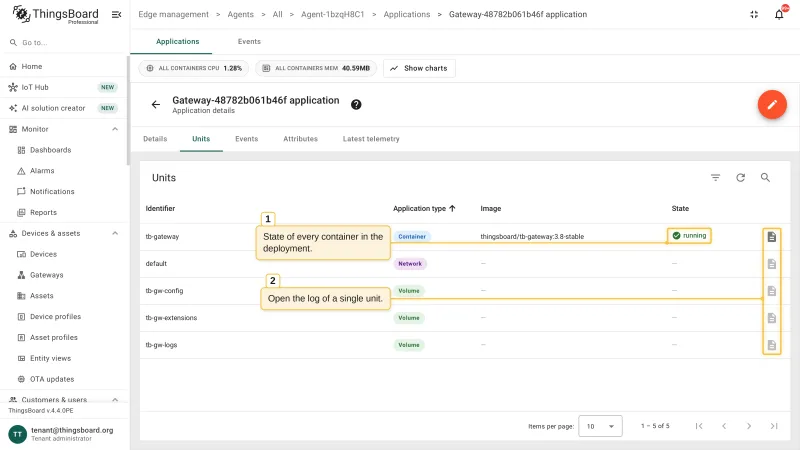Select the top Applications tab

(x=178, y=42)
